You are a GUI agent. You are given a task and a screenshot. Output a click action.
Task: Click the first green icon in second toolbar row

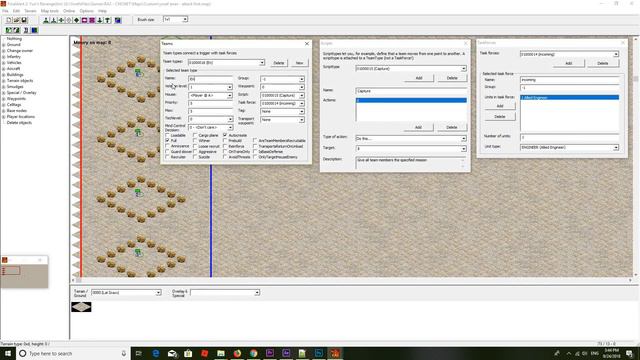(9, 30)
